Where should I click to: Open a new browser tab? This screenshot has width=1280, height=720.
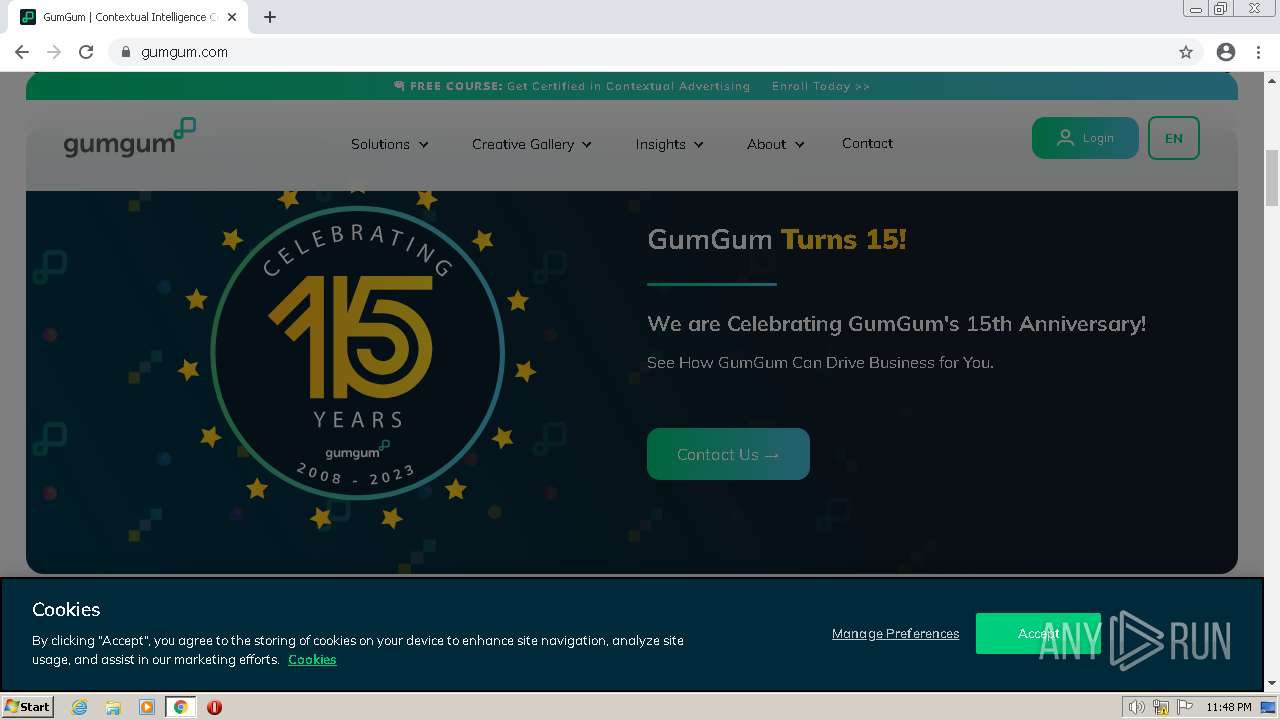270,17
